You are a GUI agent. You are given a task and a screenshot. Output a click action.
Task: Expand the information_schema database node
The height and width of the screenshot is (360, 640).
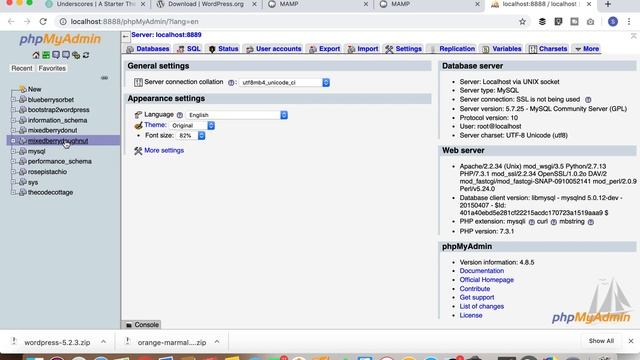13,120
